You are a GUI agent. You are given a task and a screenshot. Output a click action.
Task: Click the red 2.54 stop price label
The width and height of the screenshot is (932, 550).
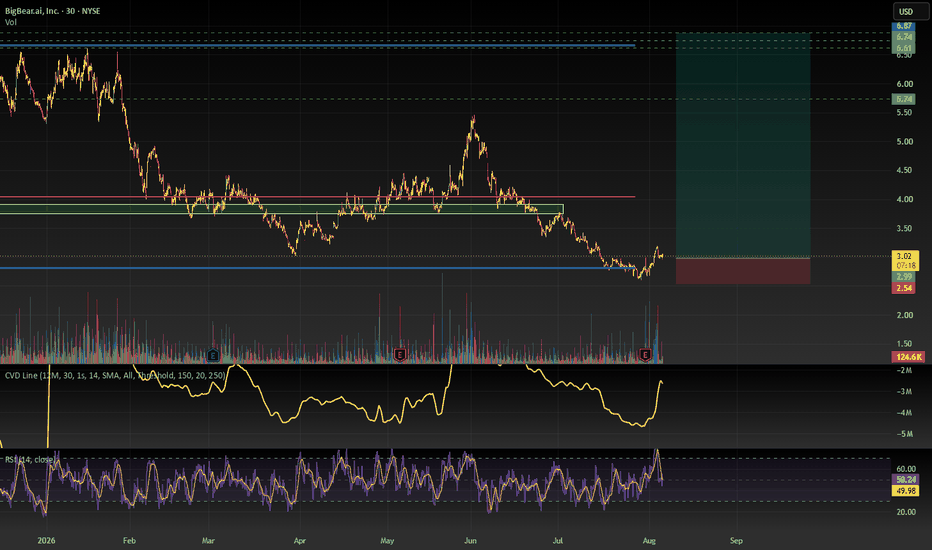tap(904, 288)
